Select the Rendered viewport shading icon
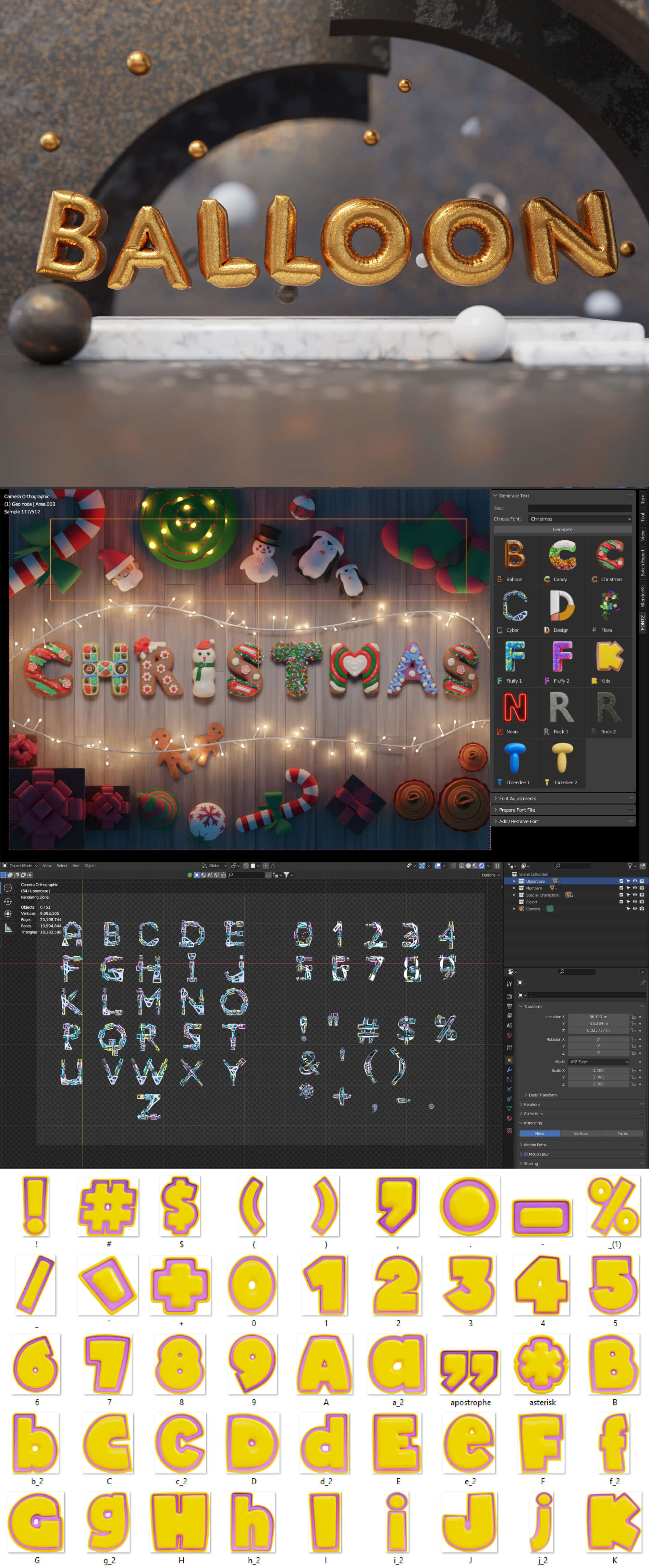Image resolution: width=649 pixels, height=1568 pixels. pyautogui.click(x=482, y=865)
